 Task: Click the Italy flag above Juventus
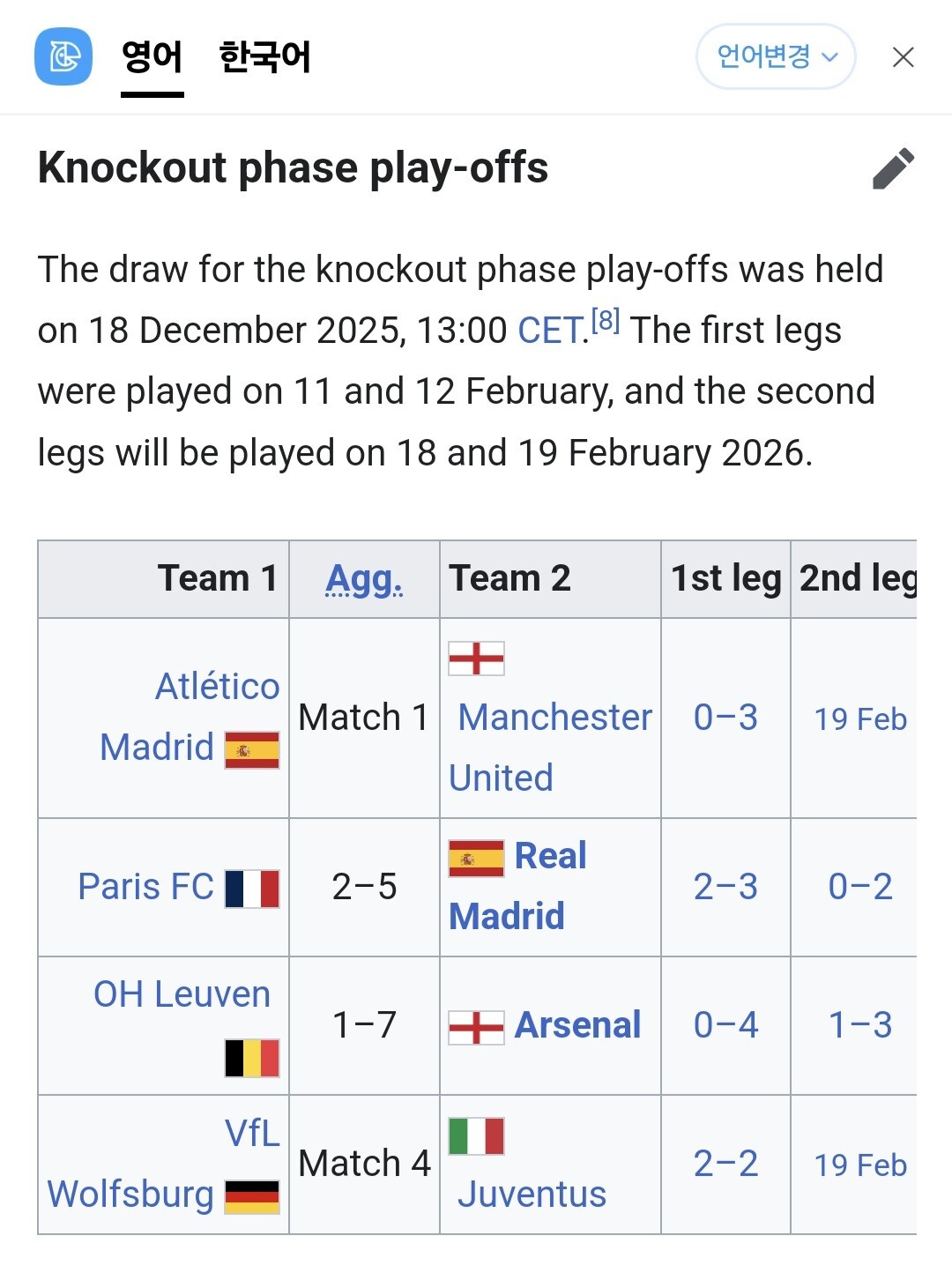(476, 1136)
